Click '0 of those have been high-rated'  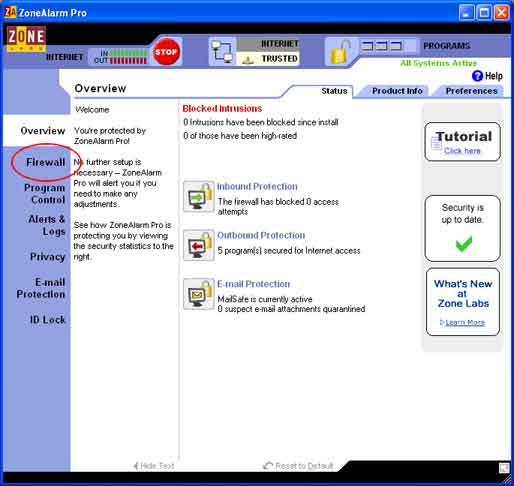tap(240, 136)
